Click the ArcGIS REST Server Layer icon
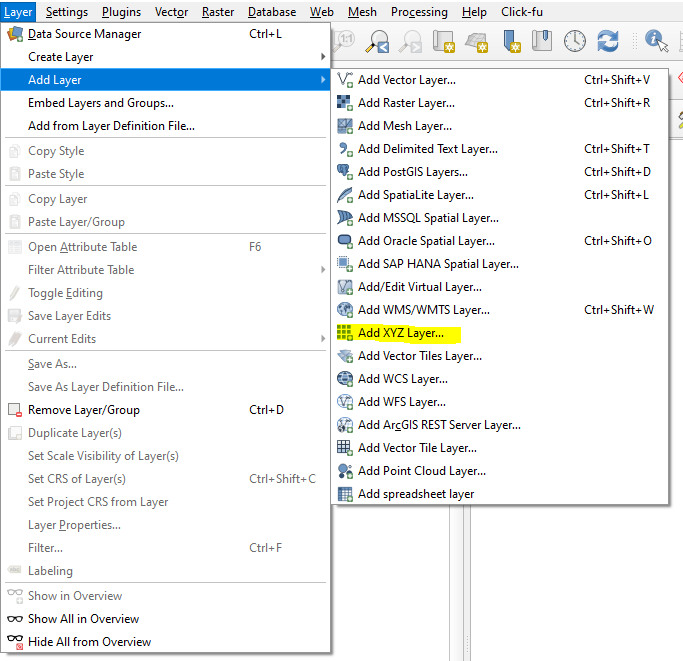Image resolution: width=683 pixels, height=661 pixels. point(345,425)
